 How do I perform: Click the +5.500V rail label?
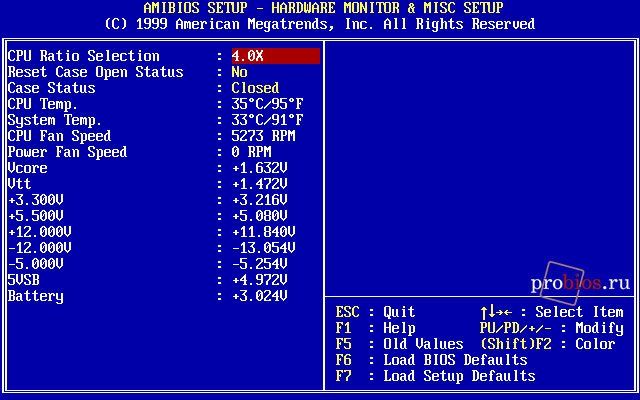pos(36,216)
